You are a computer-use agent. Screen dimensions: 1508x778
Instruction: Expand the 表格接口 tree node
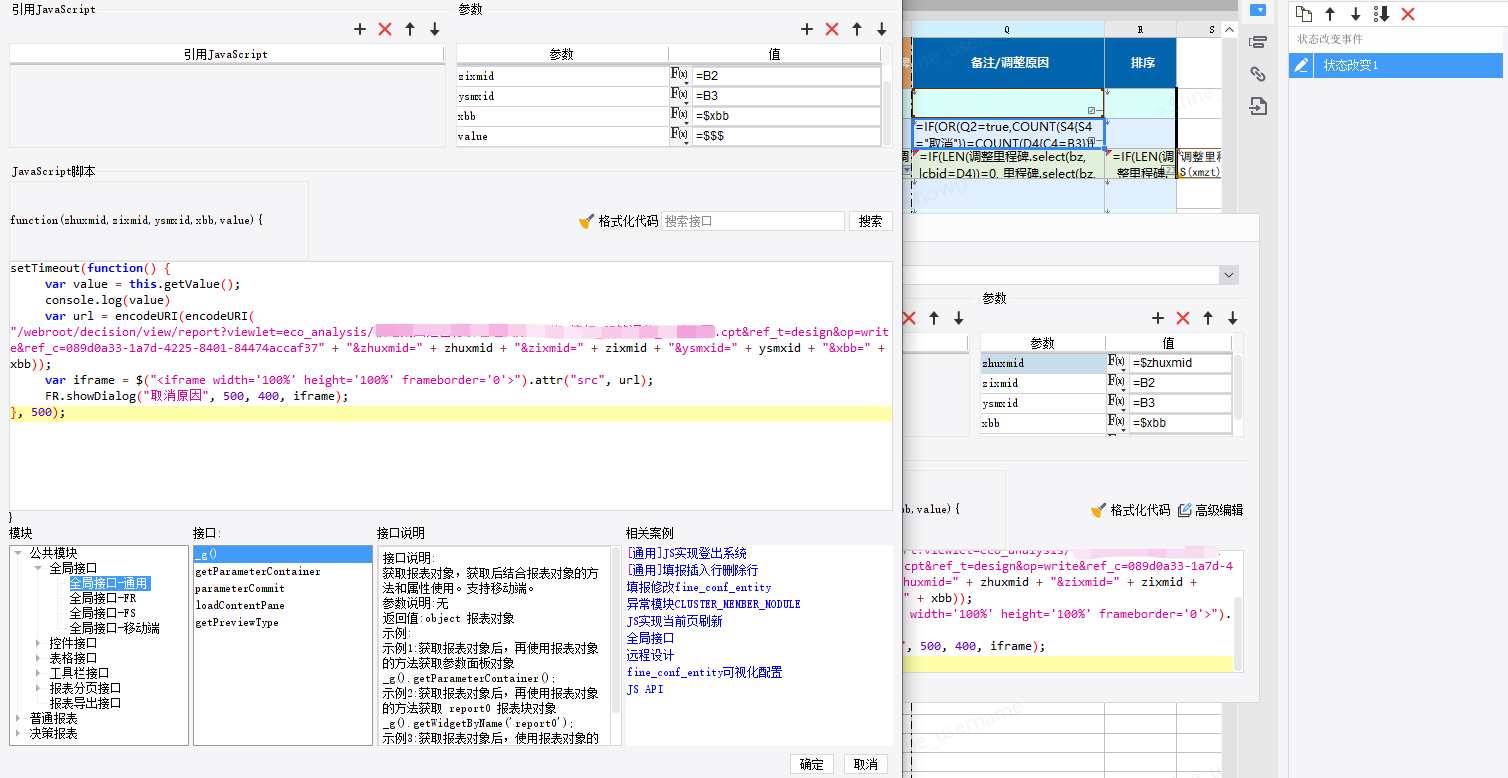pyautogui.click(x=39, y=658)
